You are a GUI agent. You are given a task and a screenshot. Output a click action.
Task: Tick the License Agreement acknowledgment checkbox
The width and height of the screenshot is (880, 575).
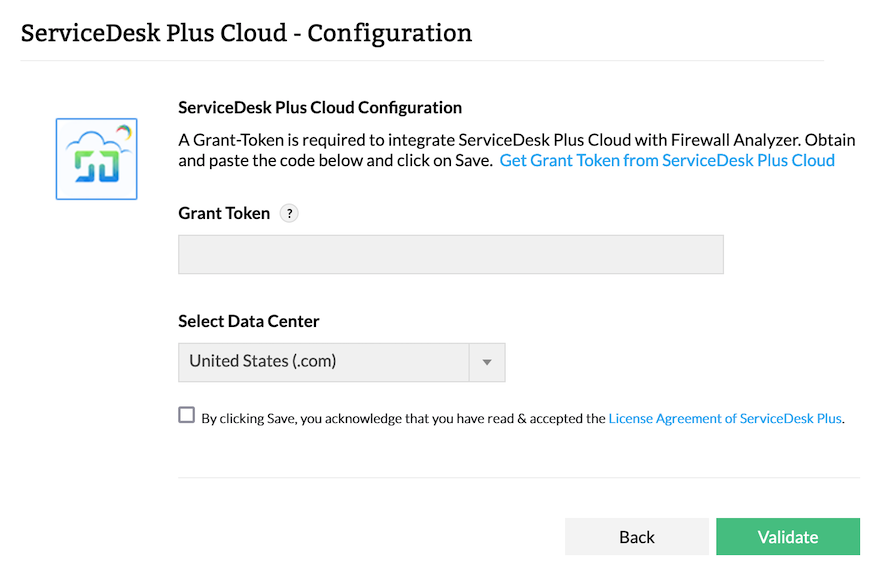click(x=187, y=415)
